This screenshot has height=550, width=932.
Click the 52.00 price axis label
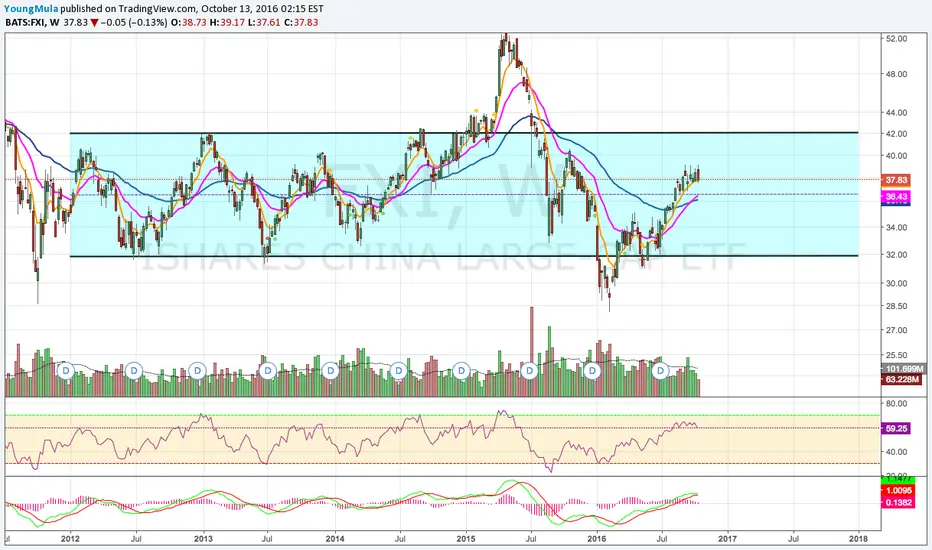(x=896, y=39)
